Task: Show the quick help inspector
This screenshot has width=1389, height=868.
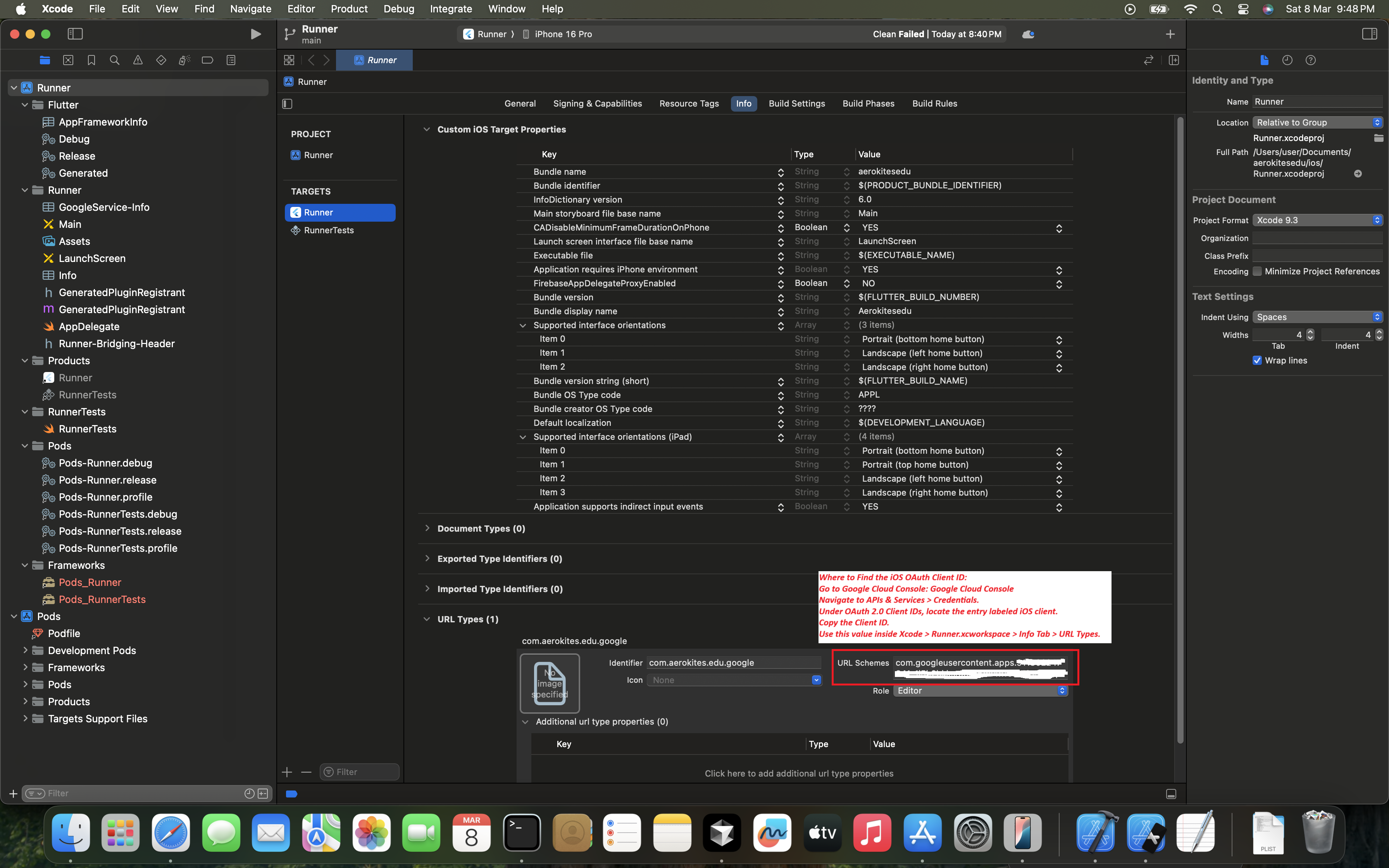Action: pos(1310,60)
